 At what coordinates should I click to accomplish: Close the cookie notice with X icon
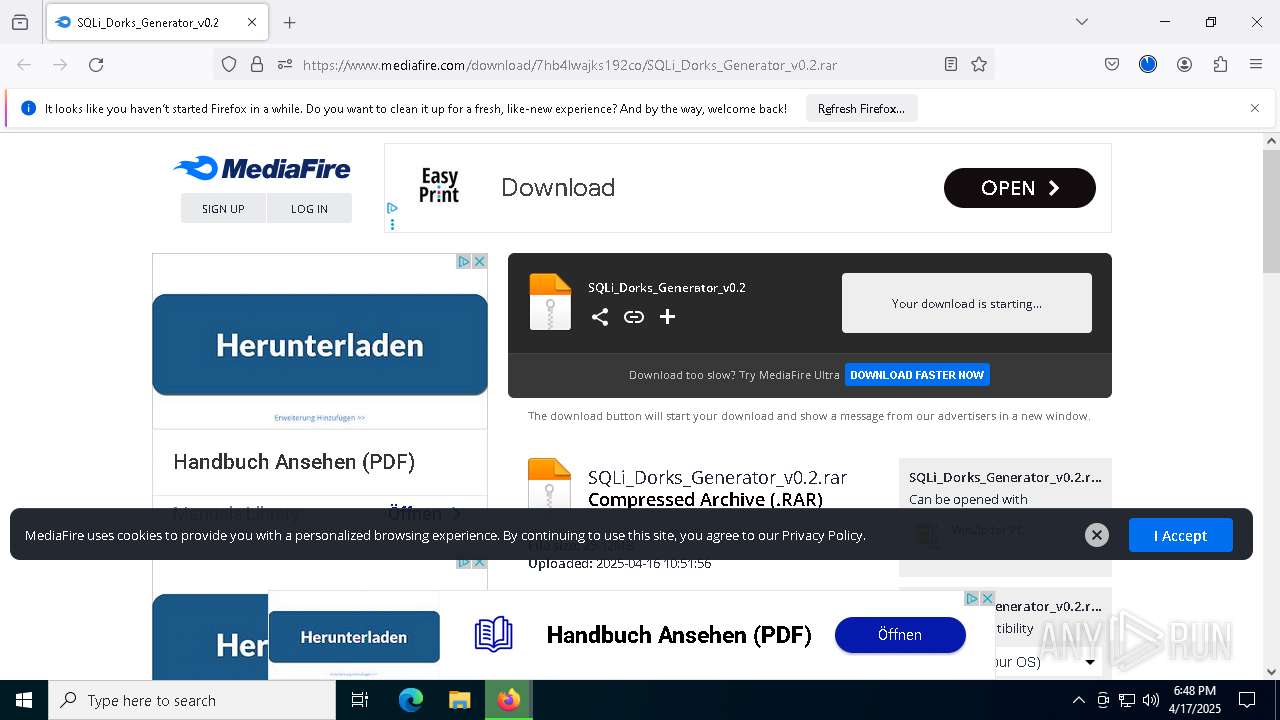click(1097, 535)
